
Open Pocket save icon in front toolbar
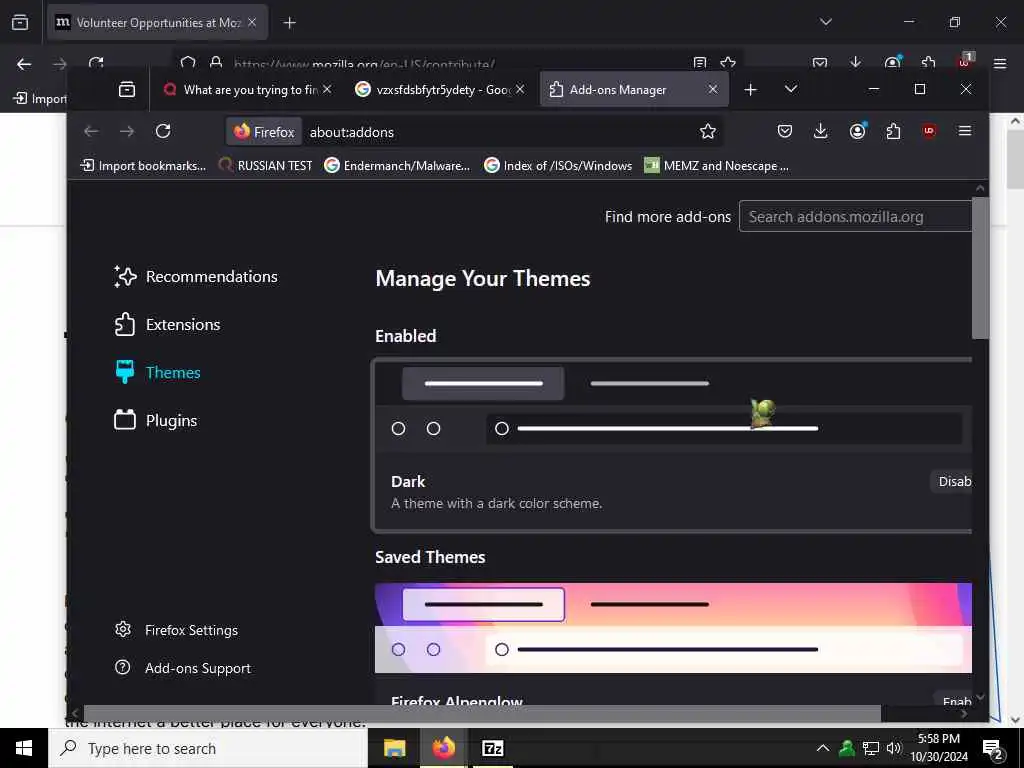point(785,131)
